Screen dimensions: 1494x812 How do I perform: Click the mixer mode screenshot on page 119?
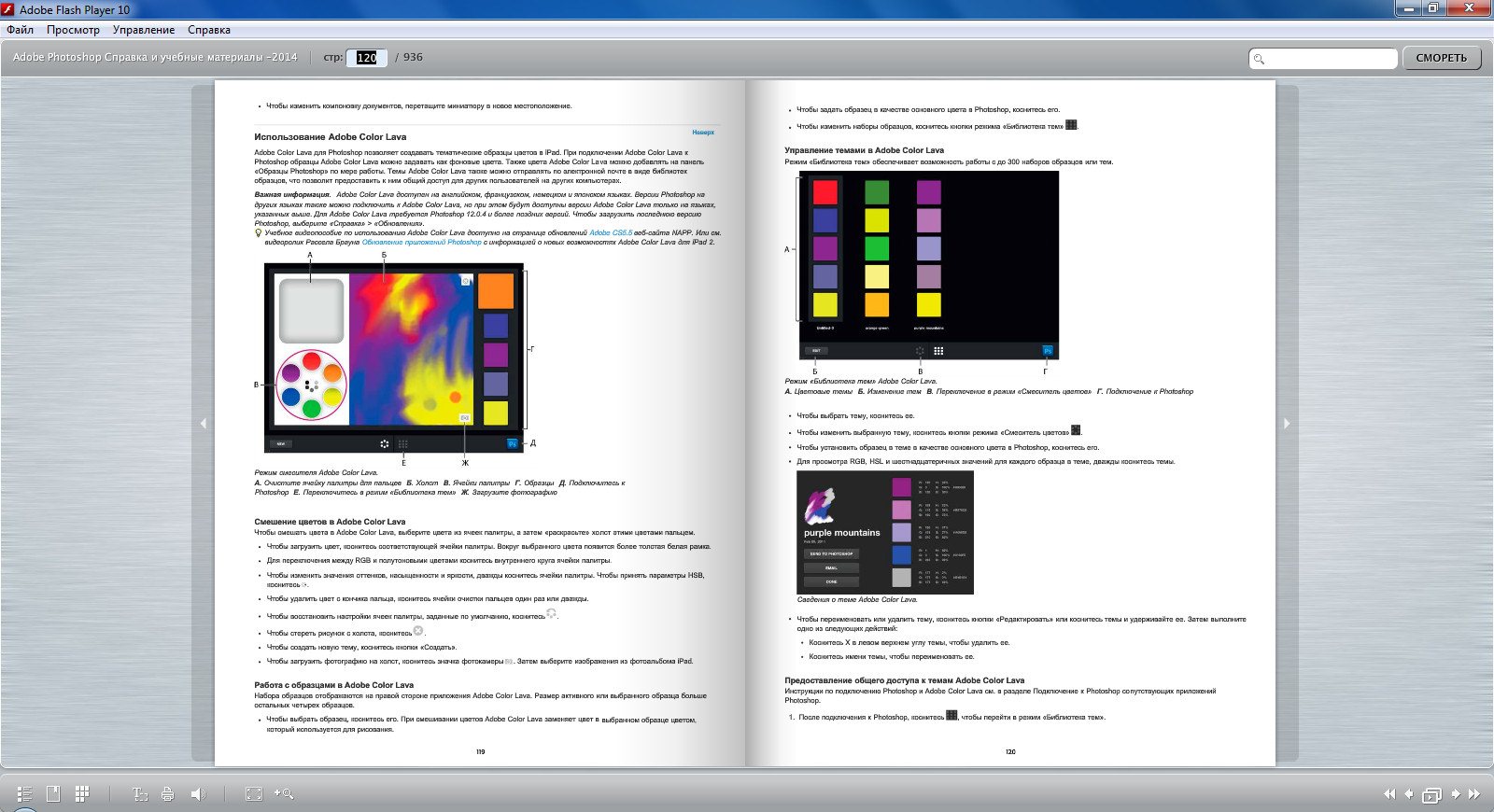(394, 358)
